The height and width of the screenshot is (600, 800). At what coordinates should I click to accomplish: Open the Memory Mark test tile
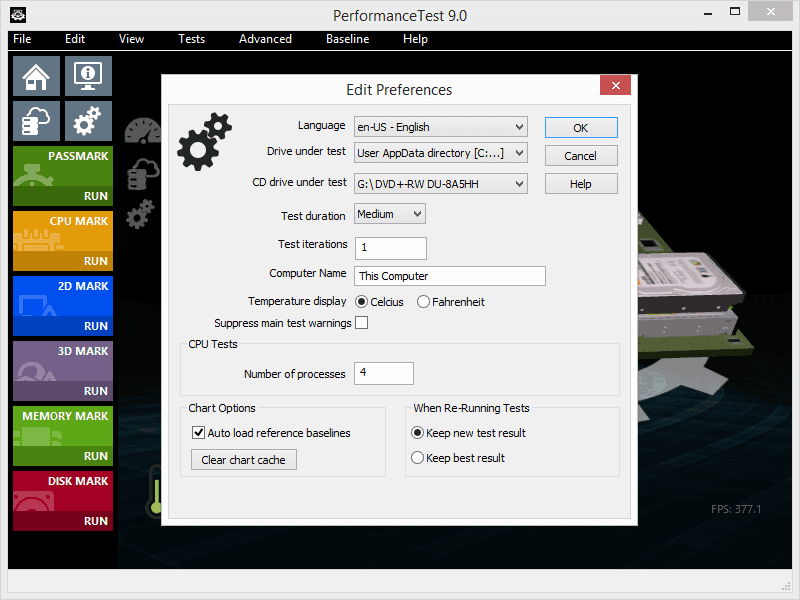click(x=62, y=436)
